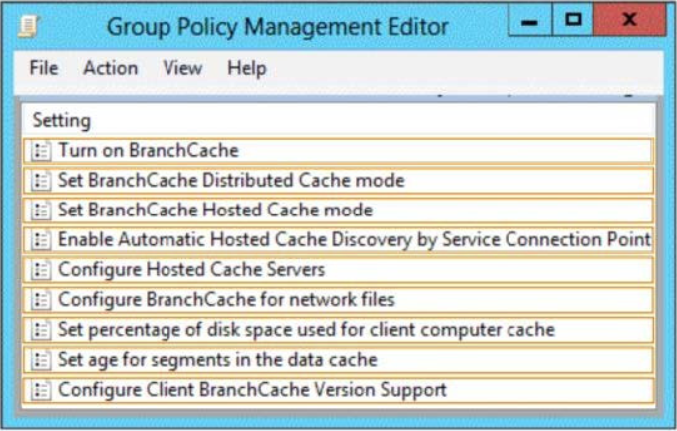This screenshot has height=431, width=677.
Task: Select Configure Hosted Cache Servers text
Action: [191, 269]
